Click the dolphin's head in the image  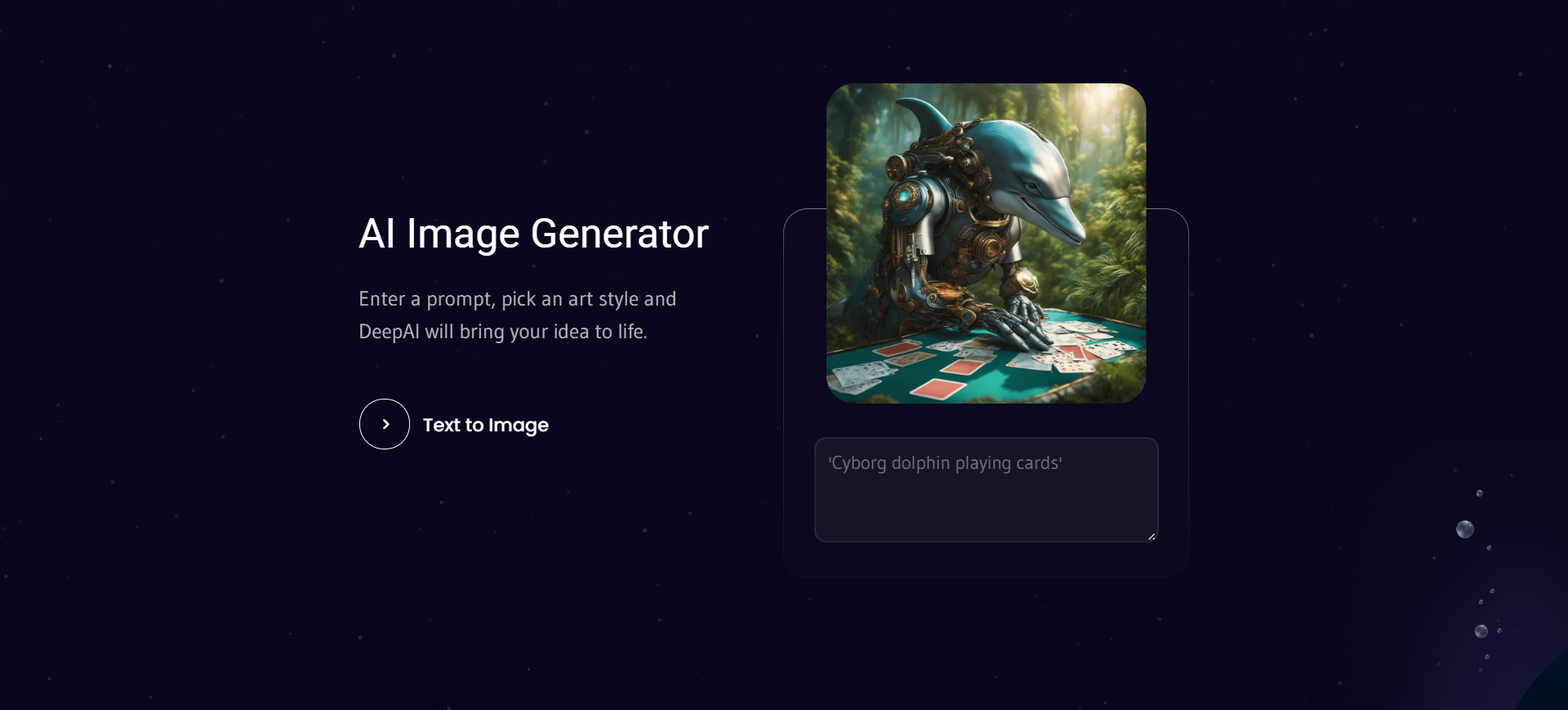coord(1029,176)
